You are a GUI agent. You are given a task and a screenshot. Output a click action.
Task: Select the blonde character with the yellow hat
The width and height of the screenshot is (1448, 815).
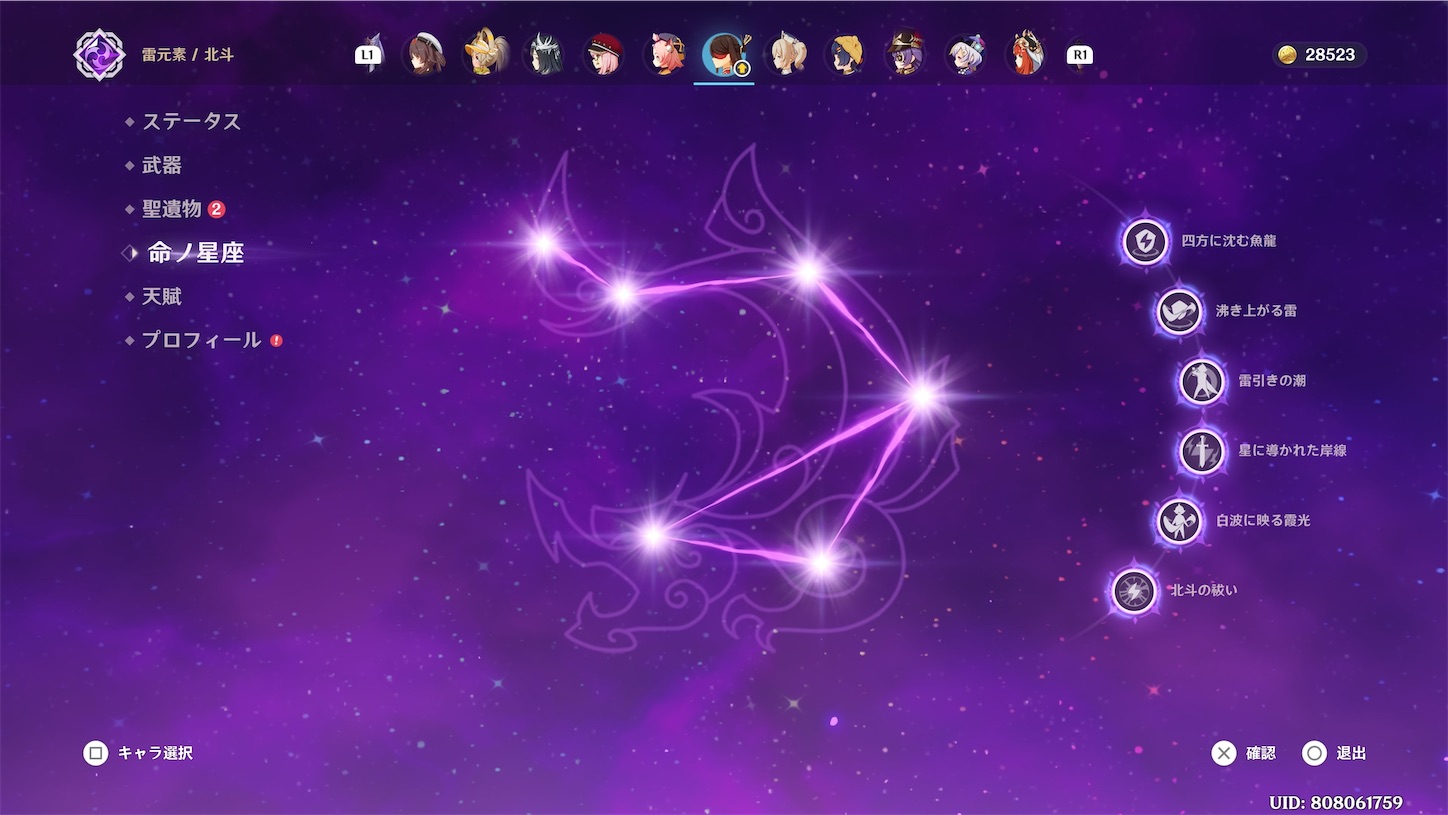tap(484, 53)
